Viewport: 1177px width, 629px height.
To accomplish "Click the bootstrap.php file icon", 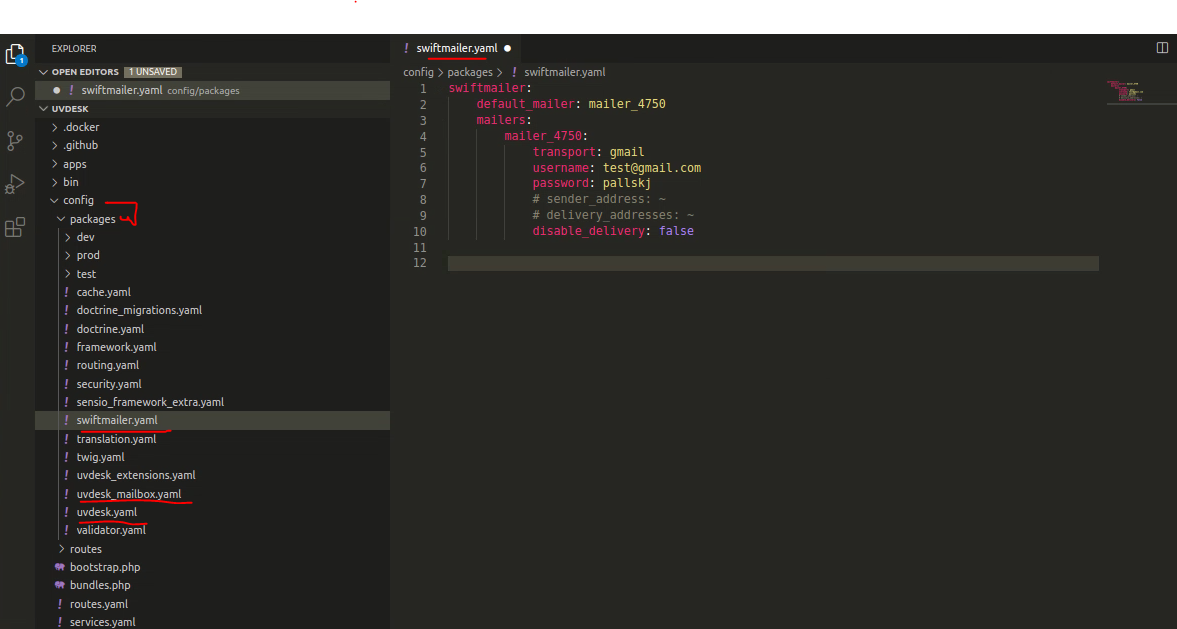I will [61, 567].
